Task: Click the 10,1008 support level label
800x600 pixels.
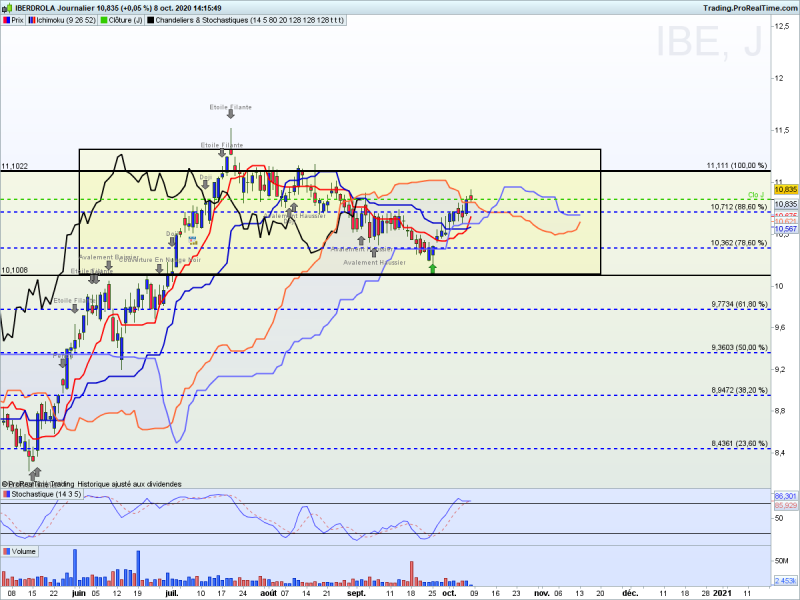Action: (x=15, y=270)
